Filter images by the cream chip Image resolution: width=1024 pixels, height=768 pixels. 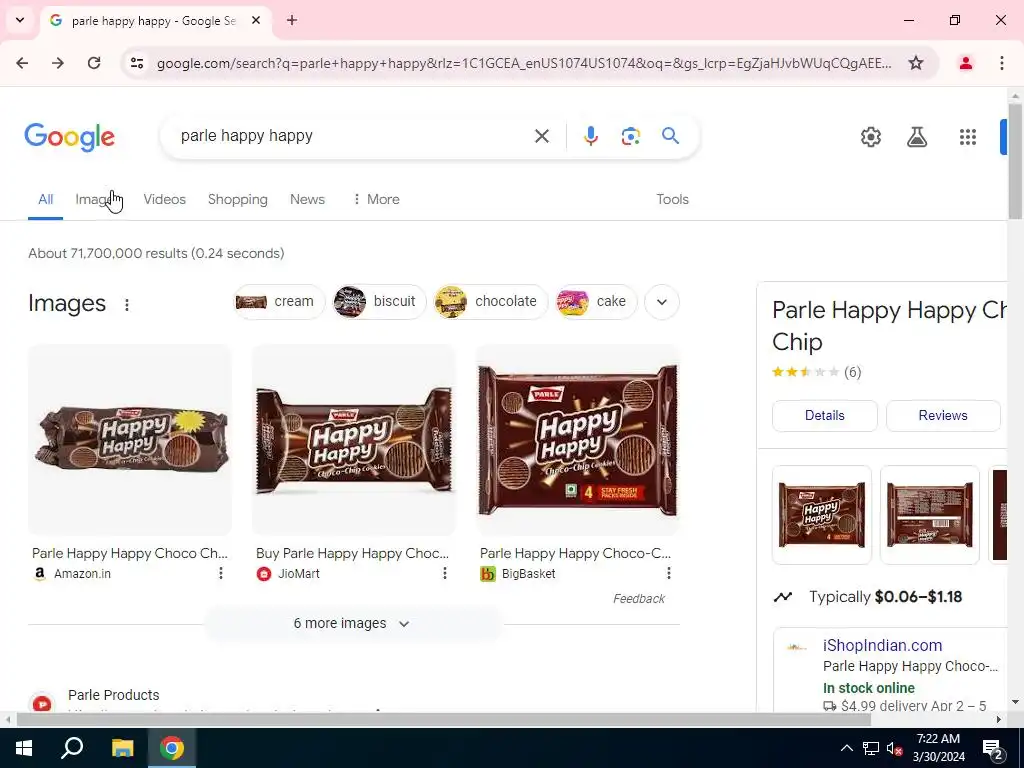[279, 302]
